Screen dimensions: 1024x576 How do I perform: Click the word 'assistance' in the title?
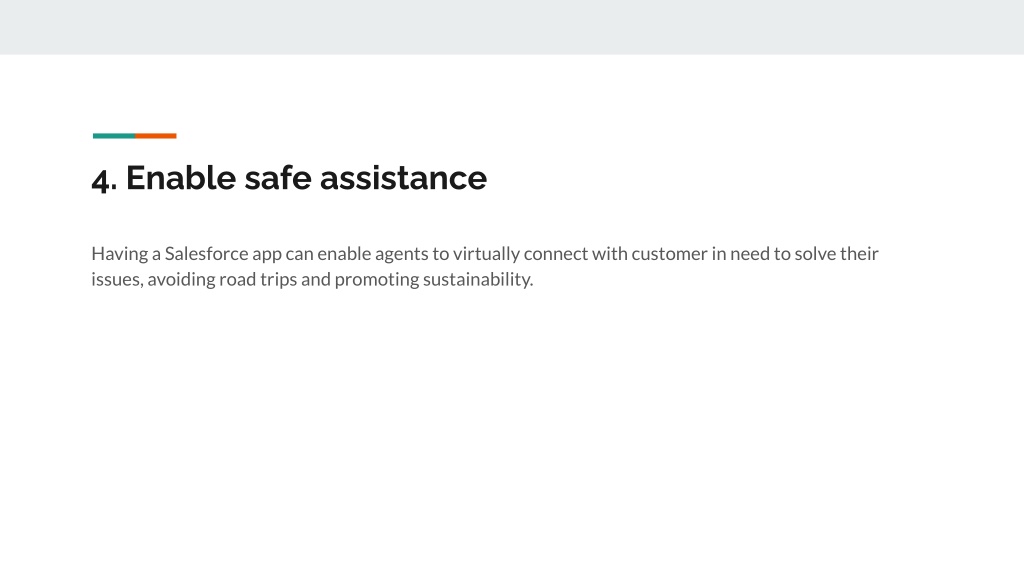403,178
